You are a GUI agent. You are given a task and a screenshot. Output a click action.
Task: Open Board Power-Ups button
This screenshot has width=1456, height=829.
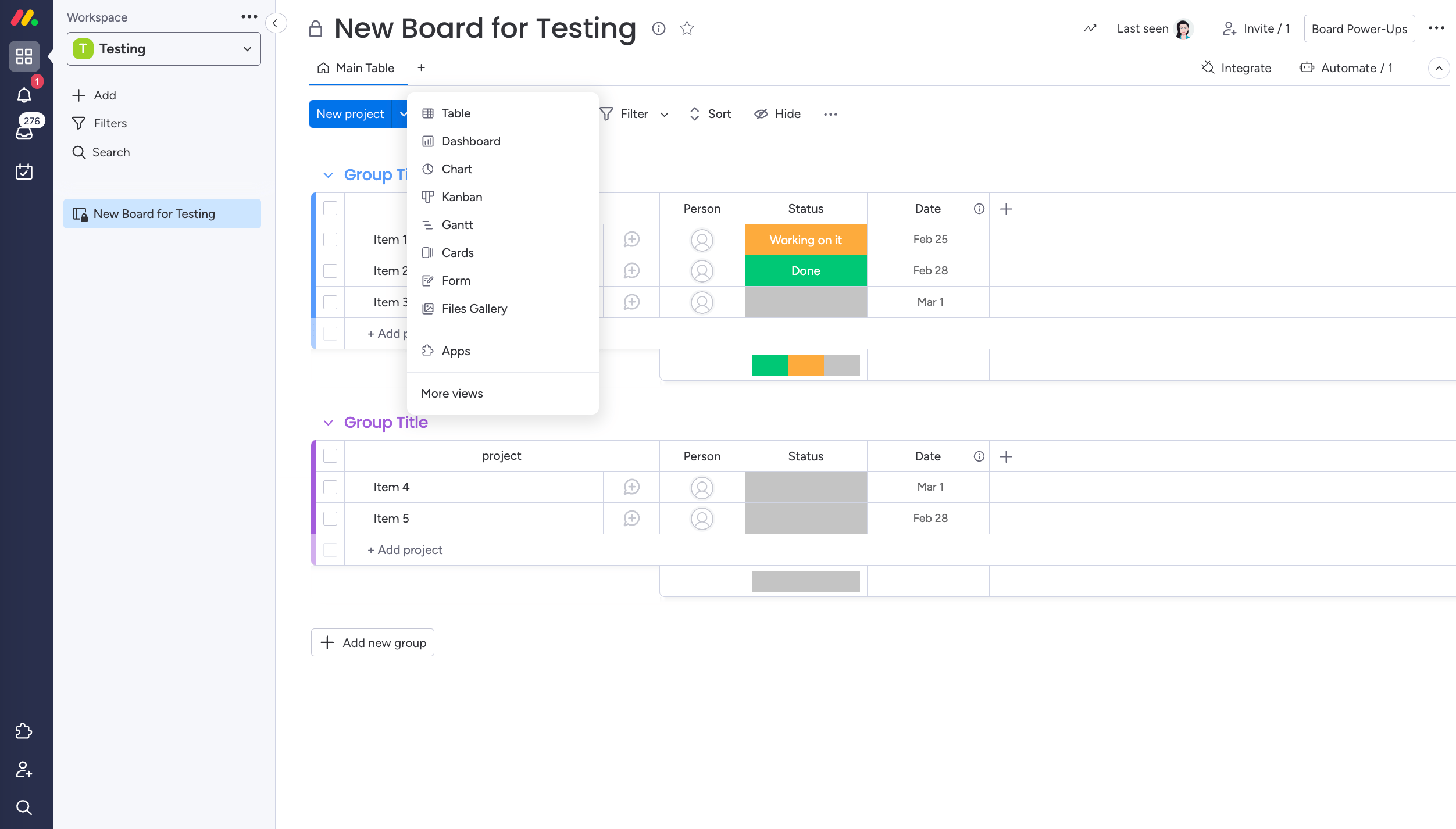click(x=1359, y=28)
